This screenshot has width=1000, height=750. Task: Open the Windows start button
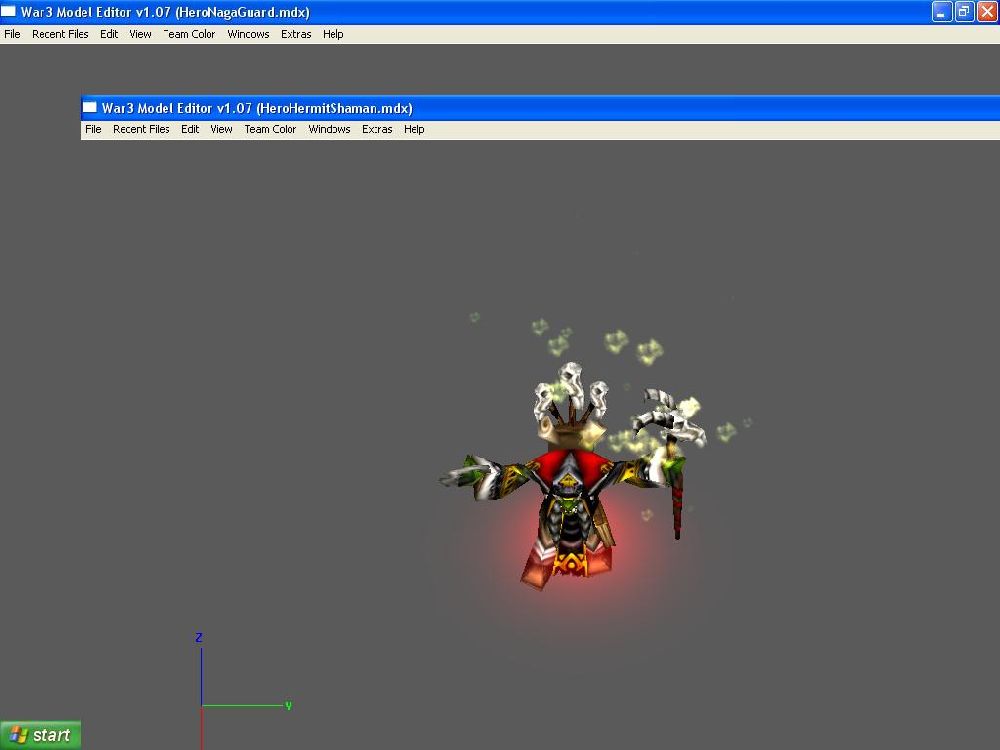pyautogui.click(x=40, y=735)
